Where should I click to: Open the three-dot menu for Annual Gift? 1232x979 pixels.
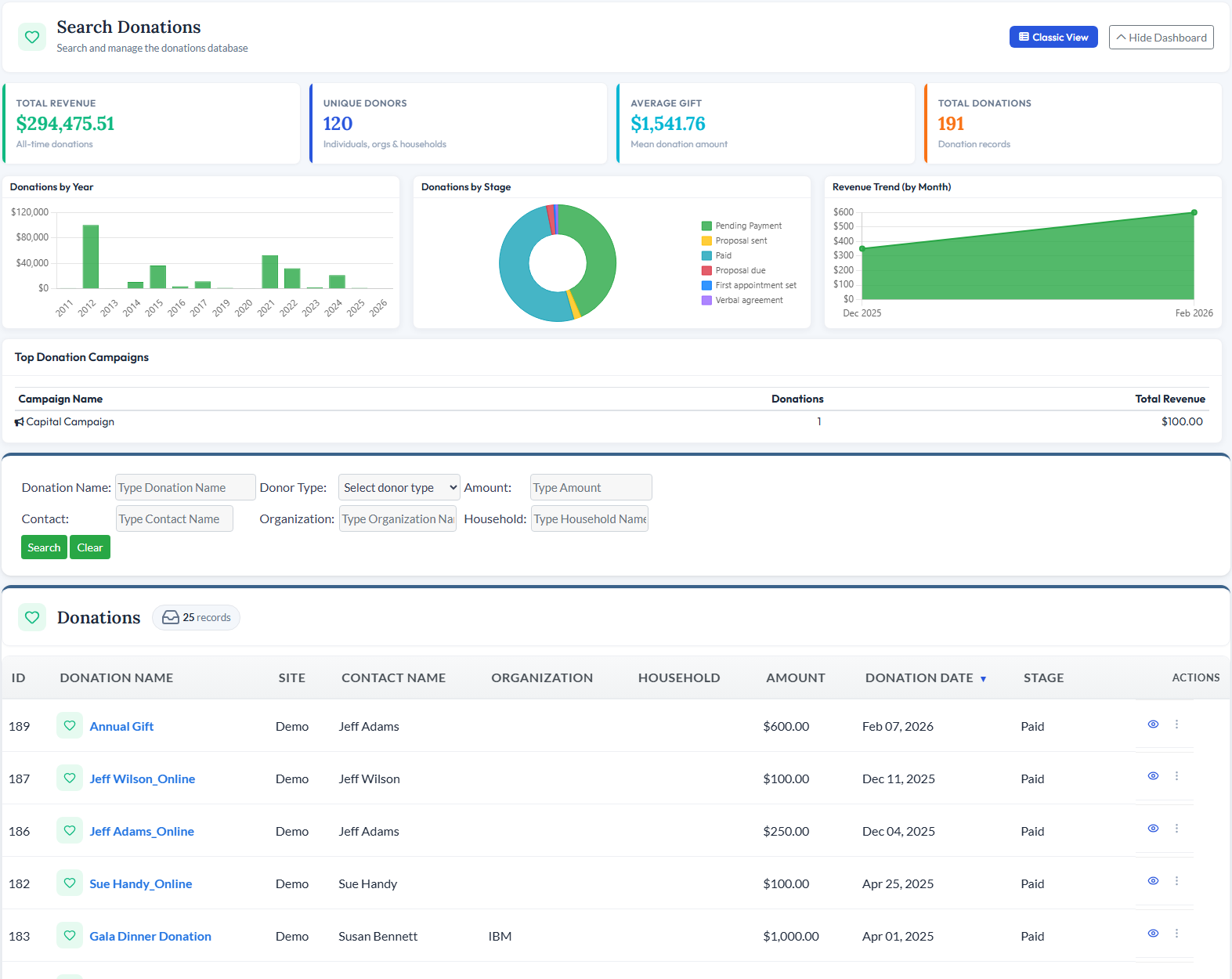click(1176, 724)
